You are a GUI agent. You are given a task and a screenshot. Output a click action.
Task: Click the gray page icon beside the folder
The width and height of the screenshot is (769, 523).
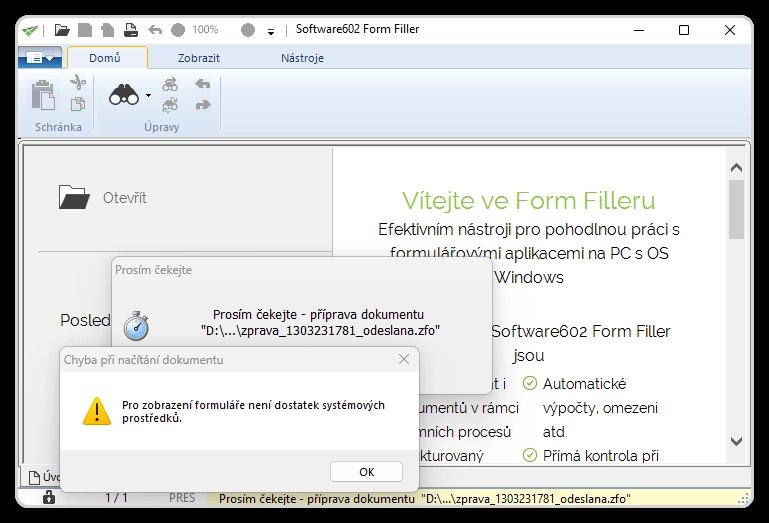(85, 30)
